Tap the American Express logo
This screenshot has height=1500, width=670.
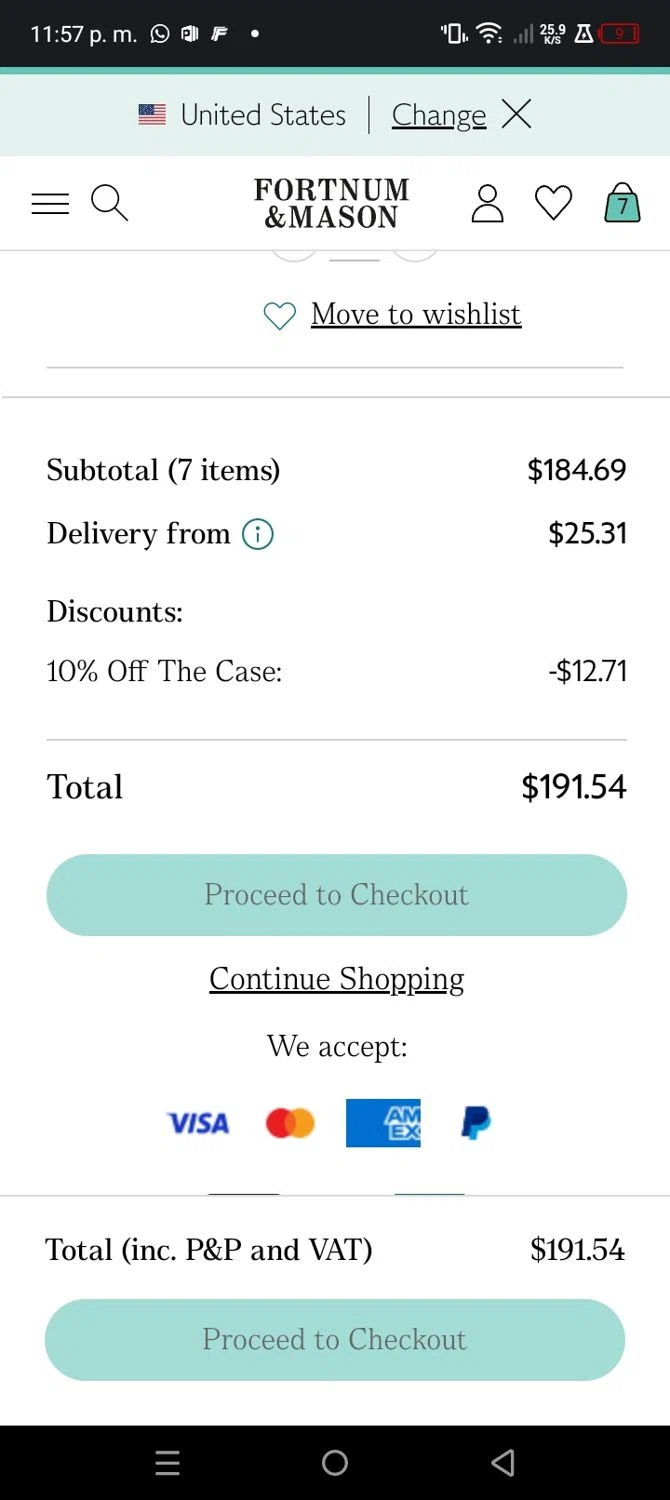click(383, 1123)
